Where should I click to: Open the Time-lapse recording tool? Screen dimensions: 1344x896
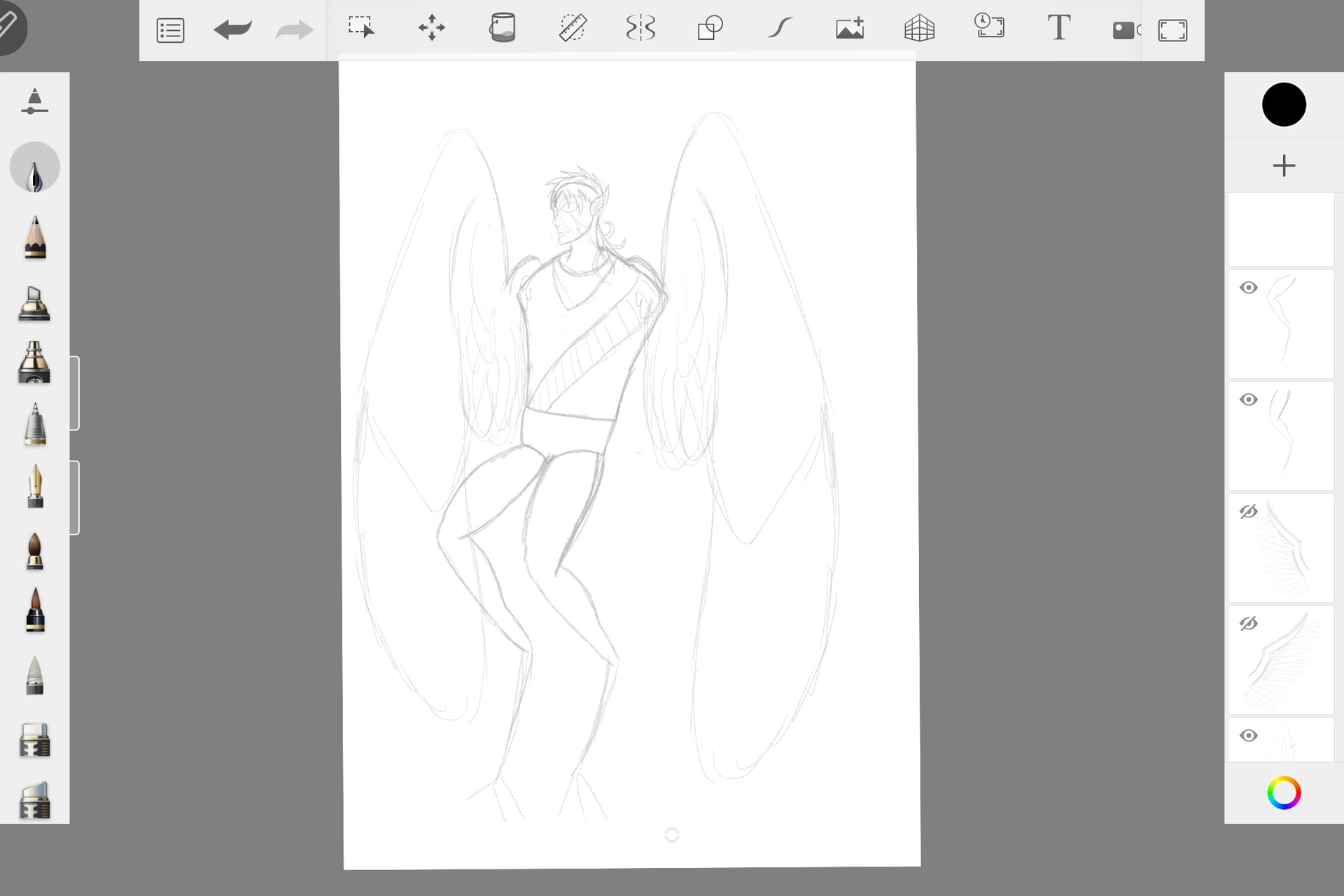click(989, 27)
